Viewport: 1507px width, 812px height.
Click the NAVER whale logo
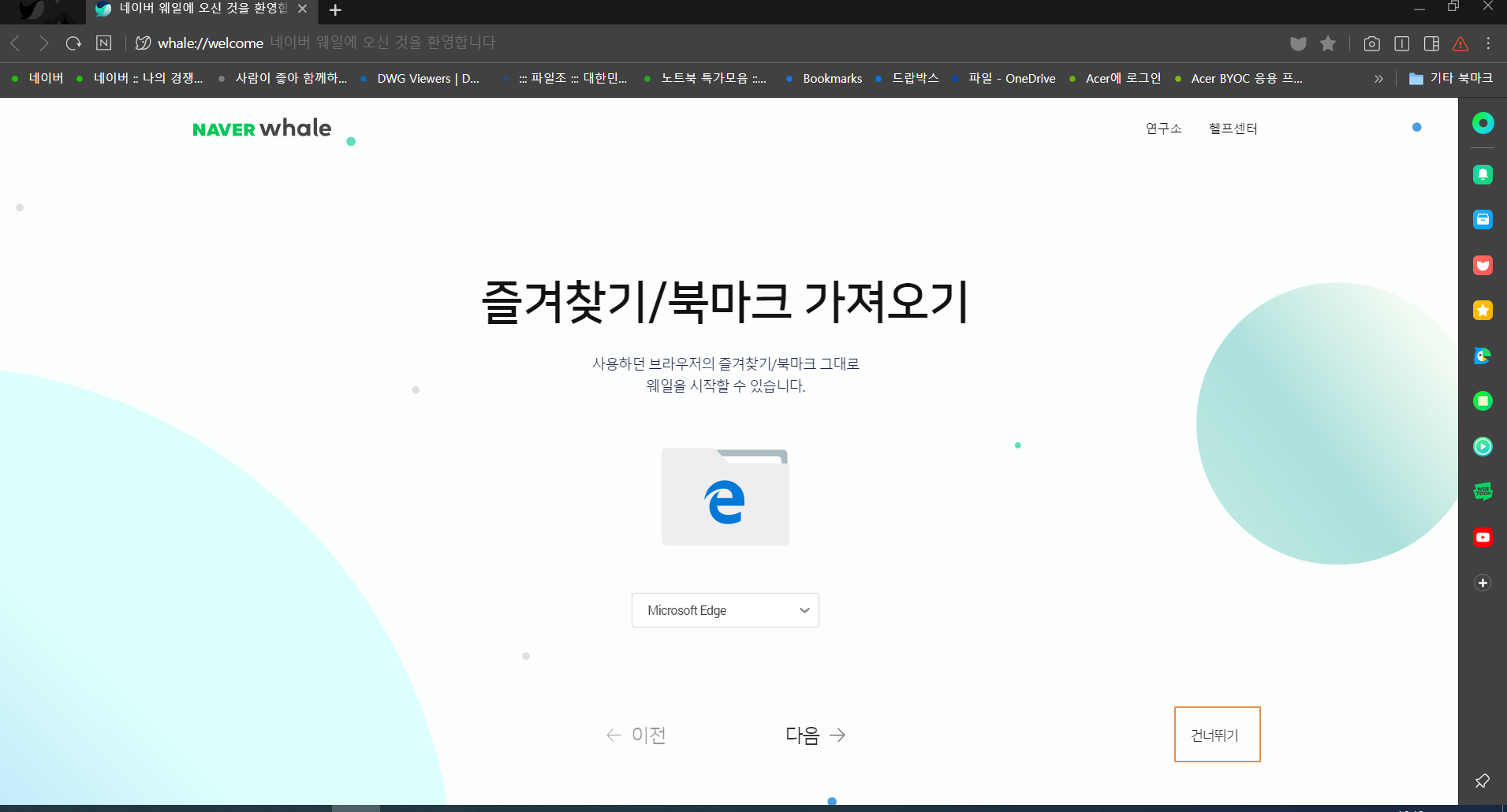coord(262,129)
